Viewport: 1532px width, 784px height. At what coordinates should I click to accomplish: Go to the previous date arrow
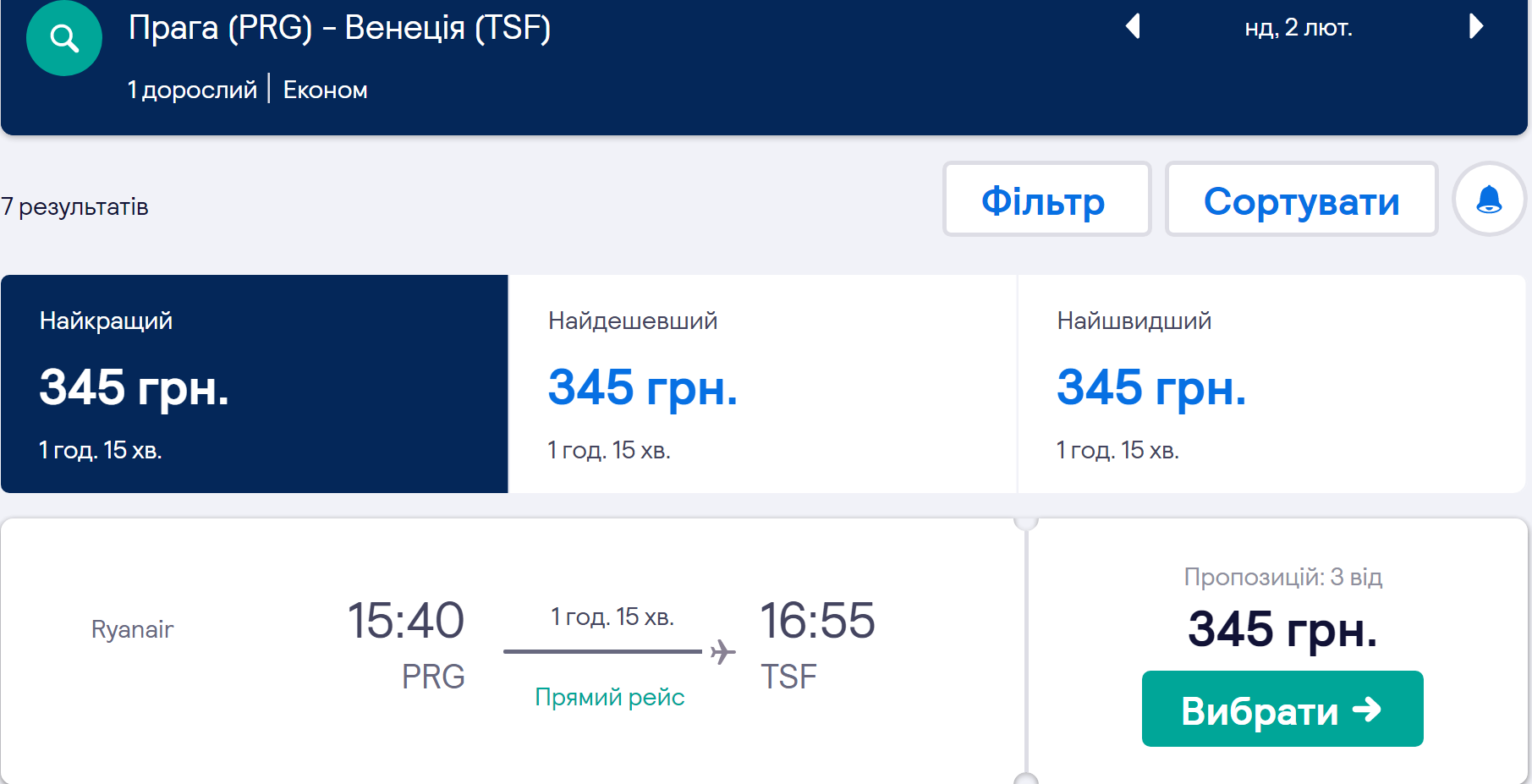[1133, 27]
